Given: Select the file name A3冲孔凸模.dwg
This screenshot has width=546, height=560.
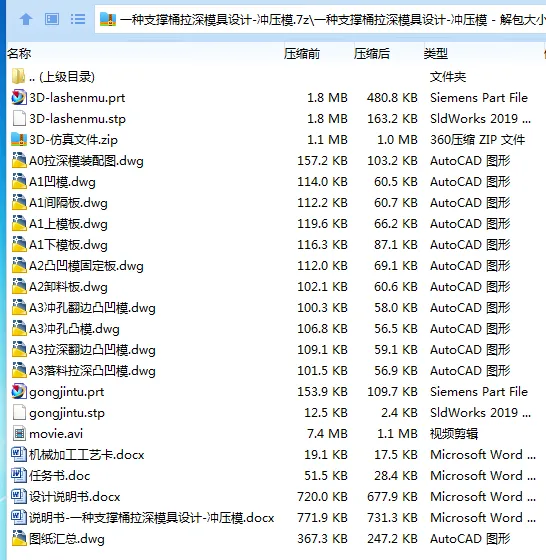Looking at the screenshot, I should pyautogui.click(x=74, y=329).
